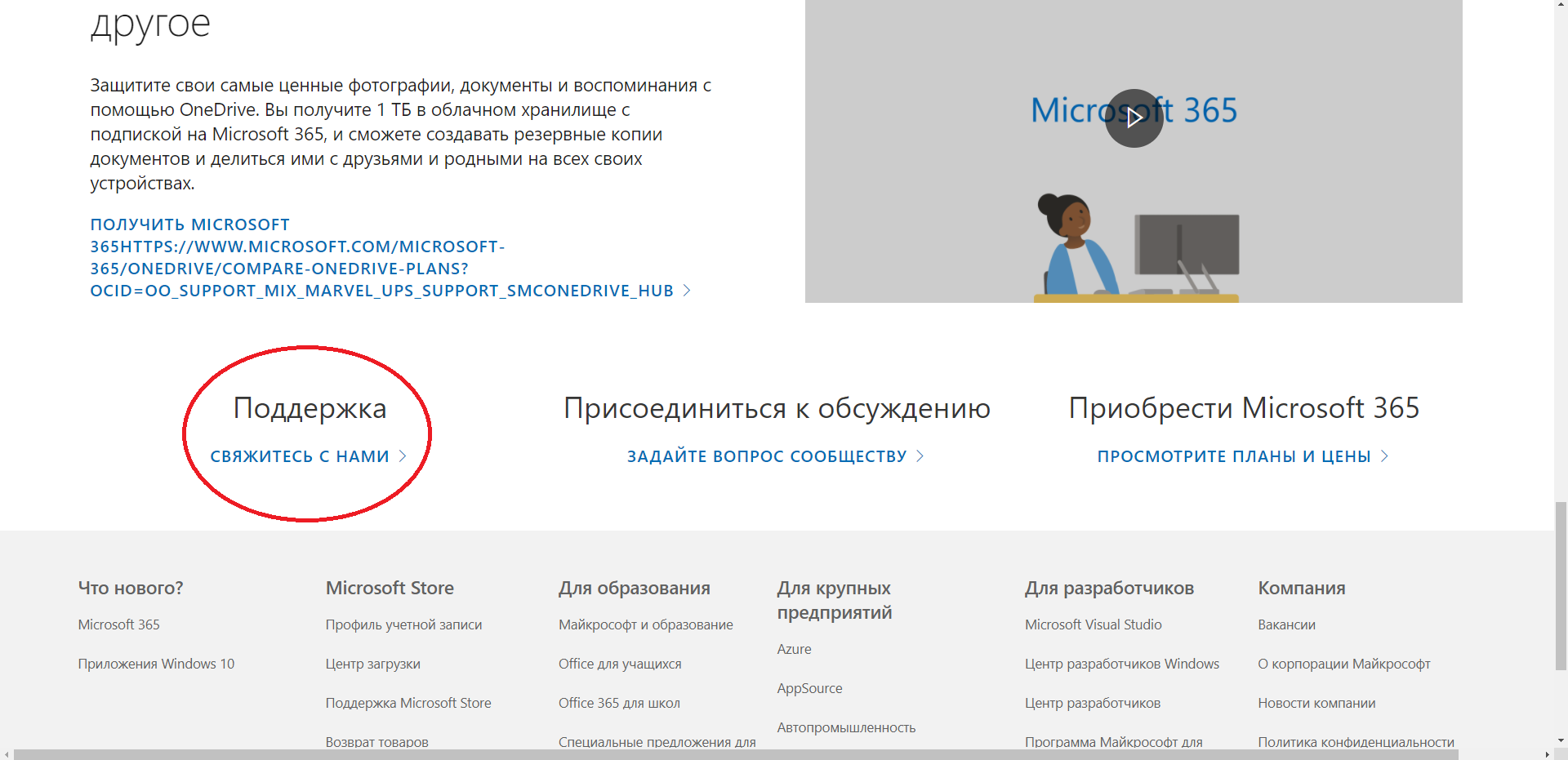Select Для крупных предприятий footer heading
1568x760 pixels.
[x=835, y=600]
